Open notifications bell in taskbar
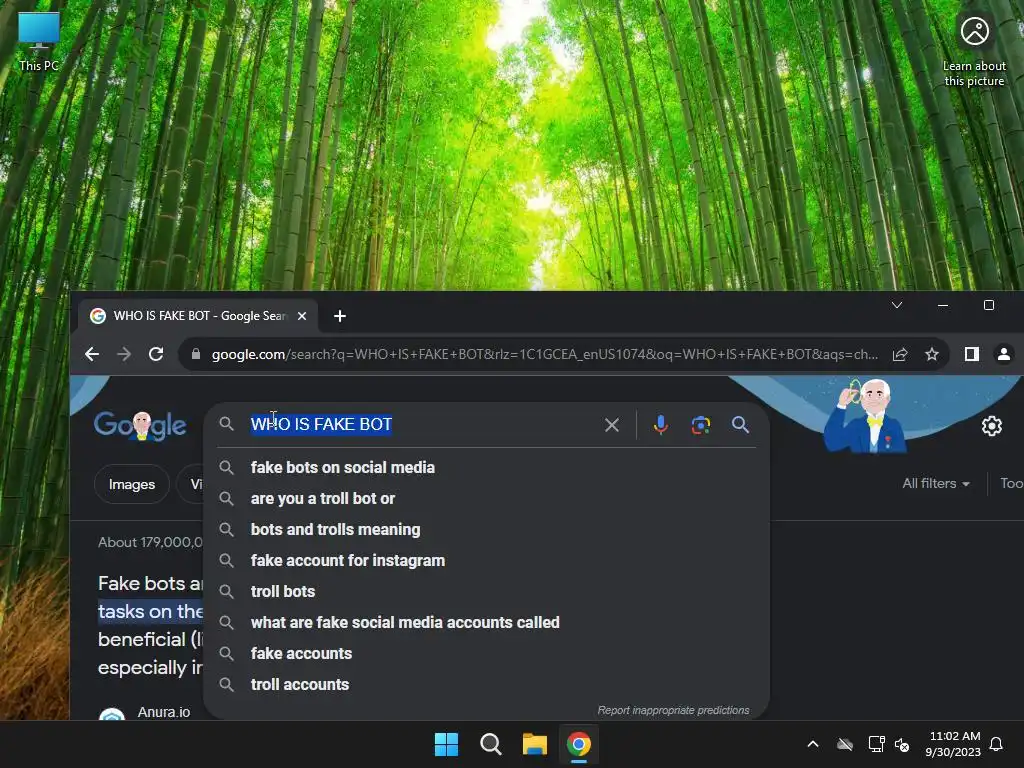This screenshot has width=1024, height=768. (996, 744)
